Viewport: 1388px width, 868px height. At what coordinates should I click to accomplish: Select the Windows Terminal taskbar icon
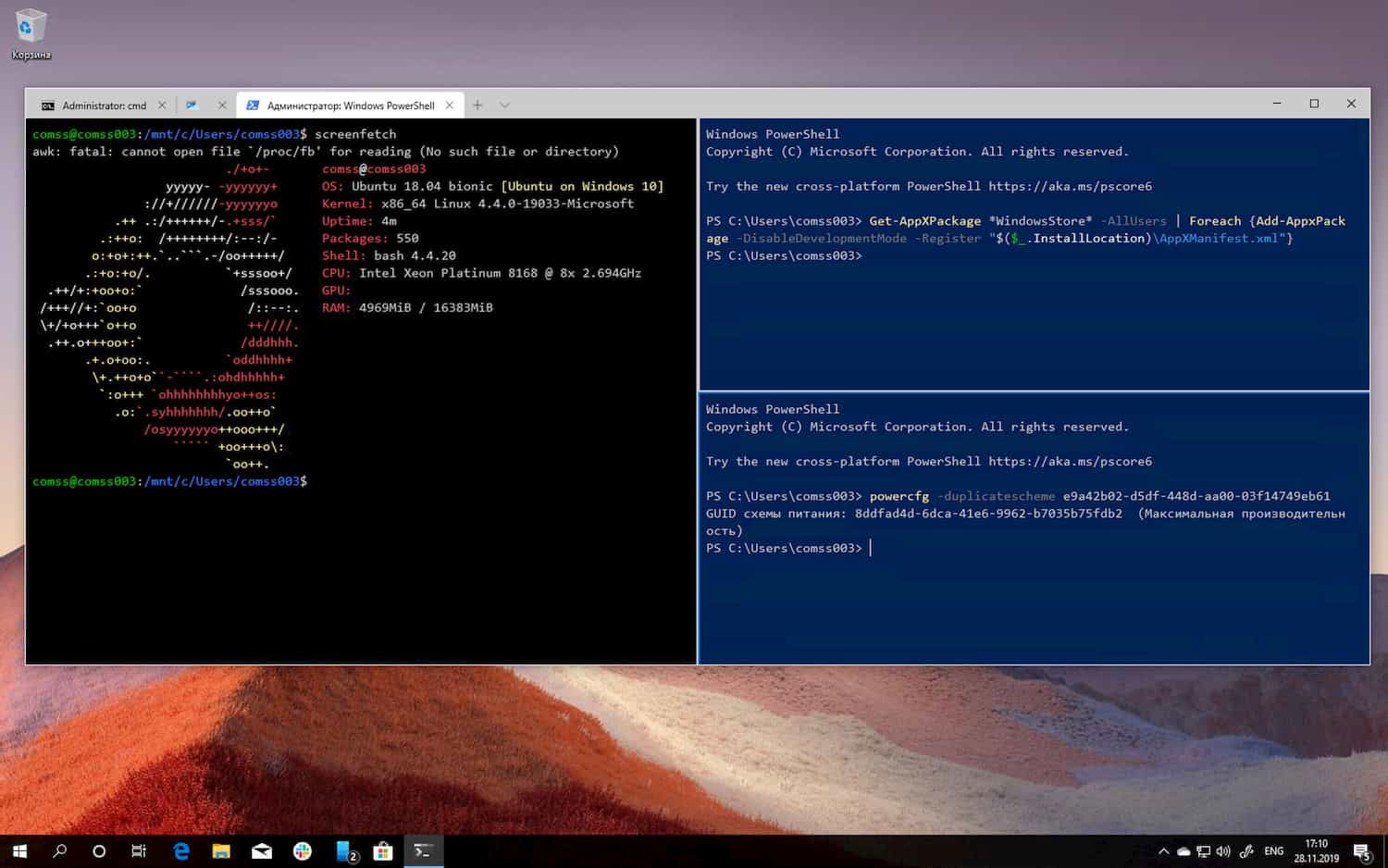point(424,850)
